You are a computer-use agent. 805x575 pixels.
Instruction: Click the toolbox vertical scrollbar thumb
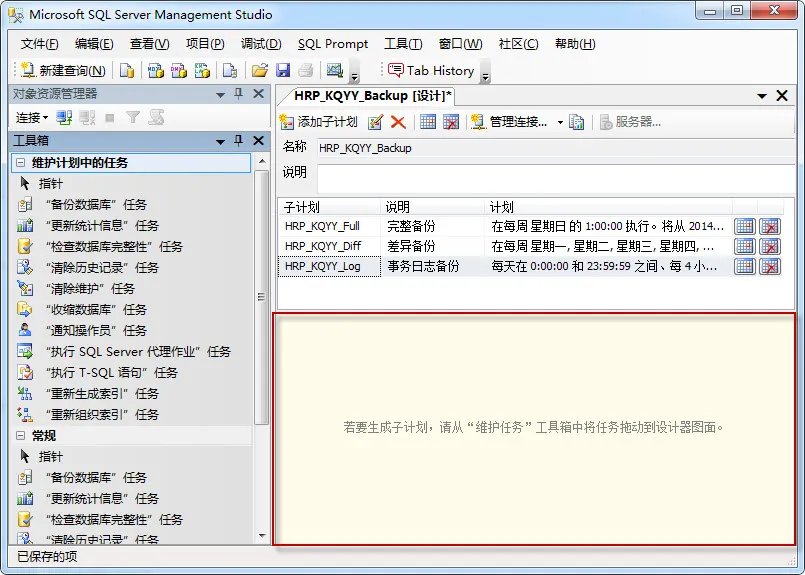[262, 297]
